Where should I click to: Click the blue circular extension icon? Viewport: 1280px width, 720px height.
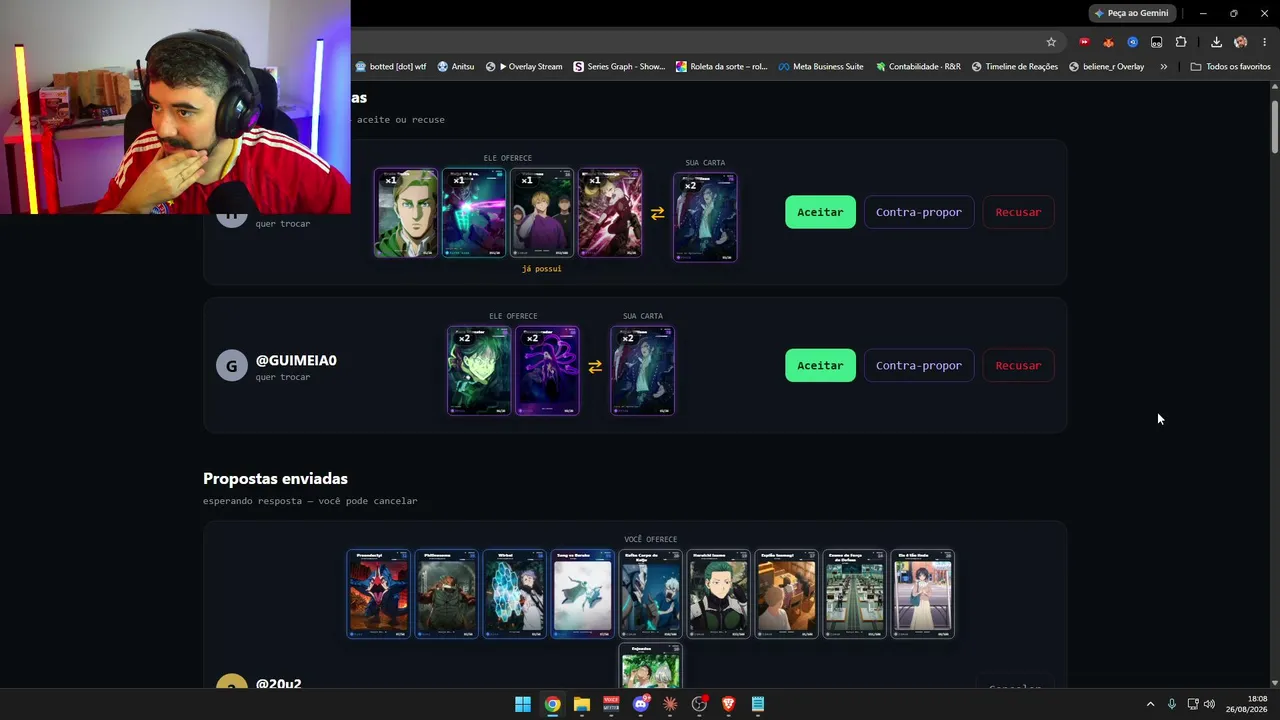[1132, 42]
